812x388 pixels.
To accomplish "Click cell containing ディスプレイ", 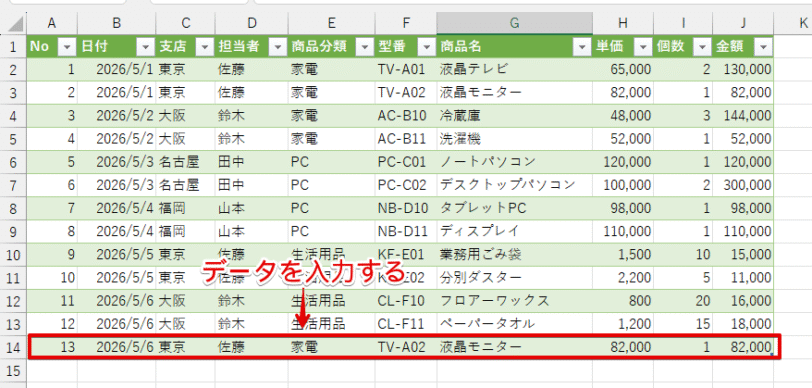I will [515, 231].
